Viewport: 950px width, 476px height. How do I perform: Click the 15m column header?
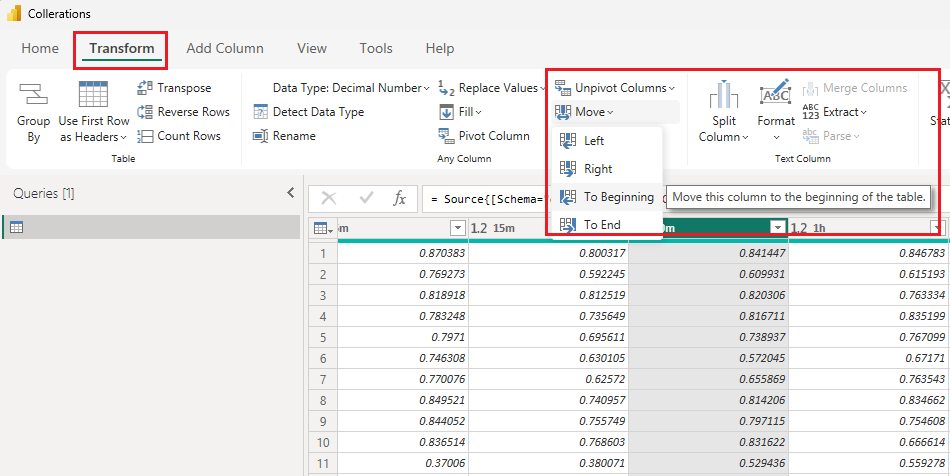click(x=548, y=227)
